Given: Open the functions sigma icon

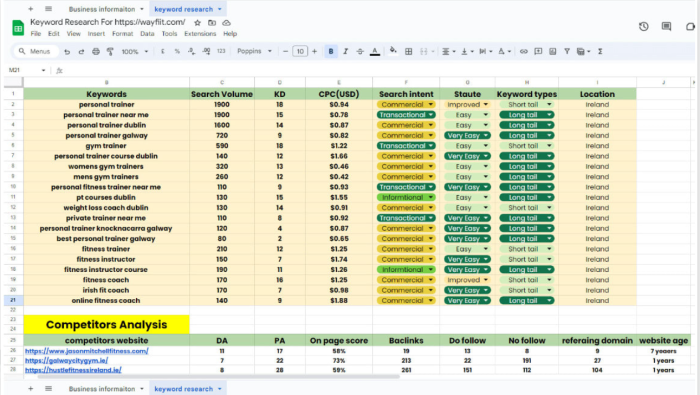Looking at the screenshot, I should click(600, 51).
